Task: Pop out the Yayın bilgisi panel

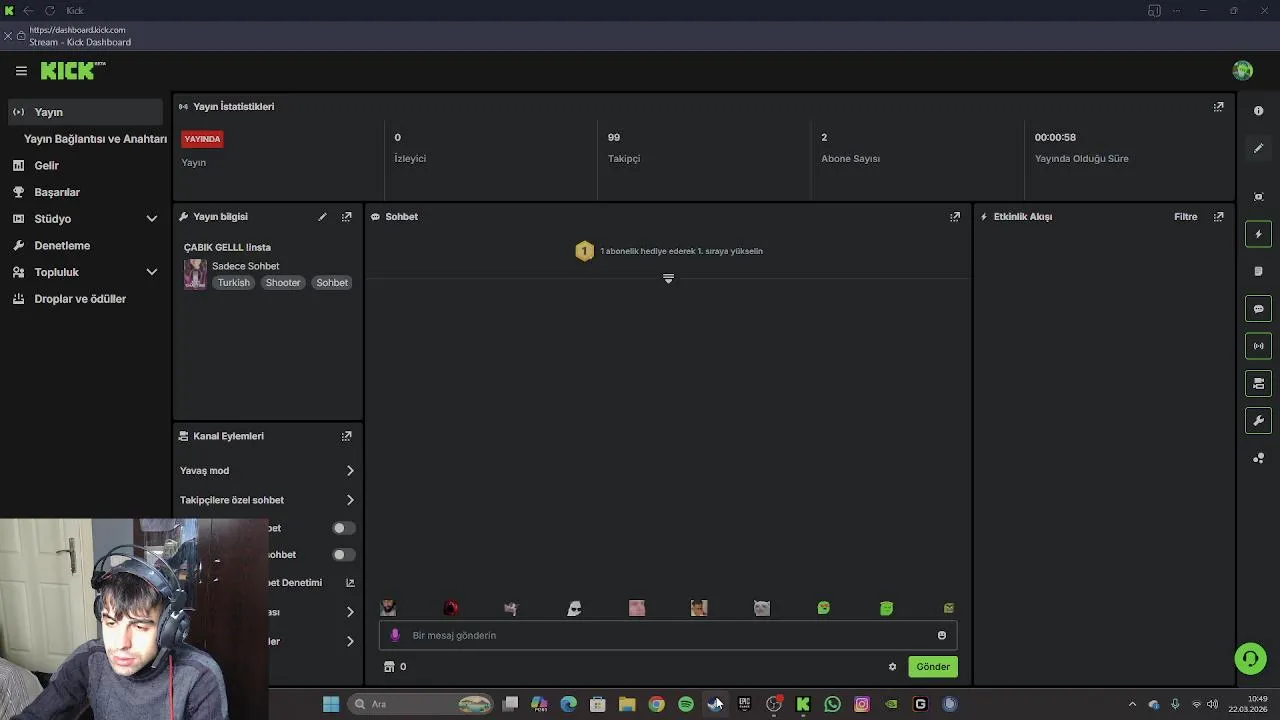Action: point(347,217)
